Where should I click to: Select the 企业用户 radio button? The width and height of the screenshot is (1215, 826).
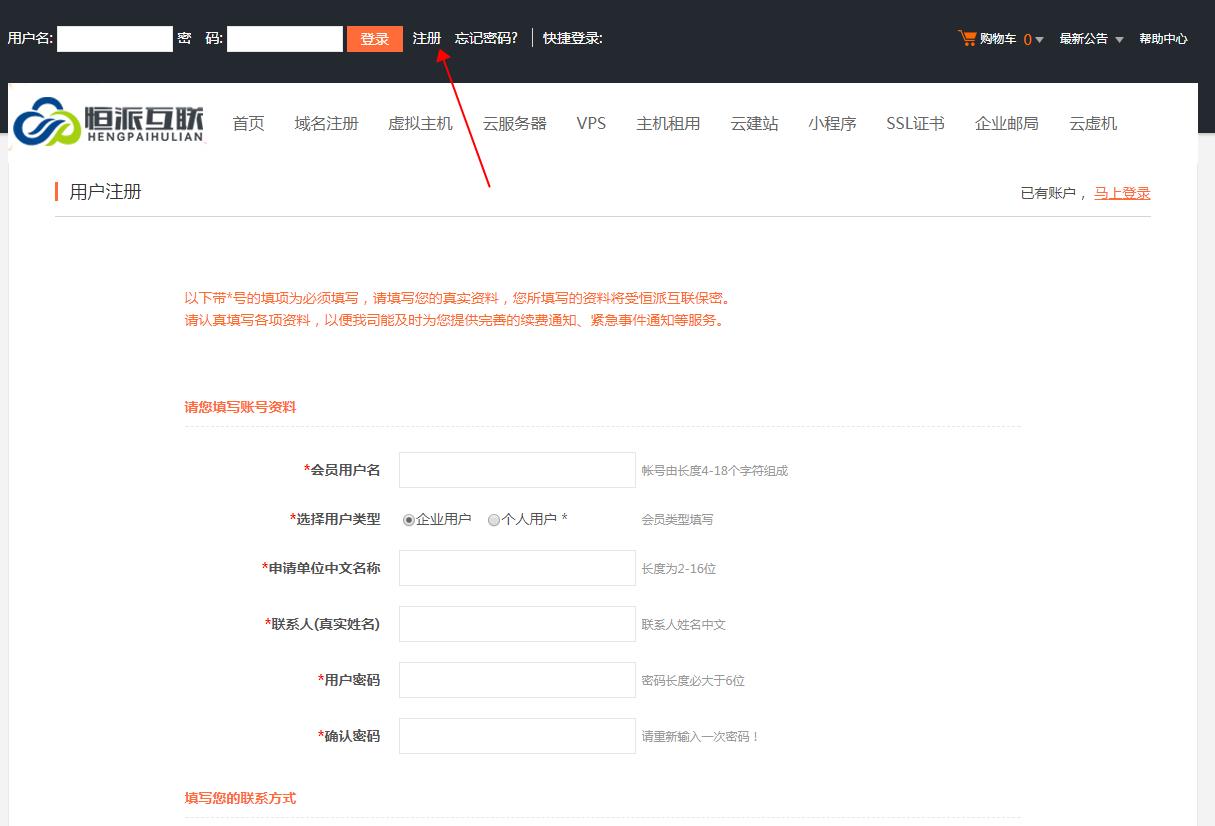pos(409,519)
